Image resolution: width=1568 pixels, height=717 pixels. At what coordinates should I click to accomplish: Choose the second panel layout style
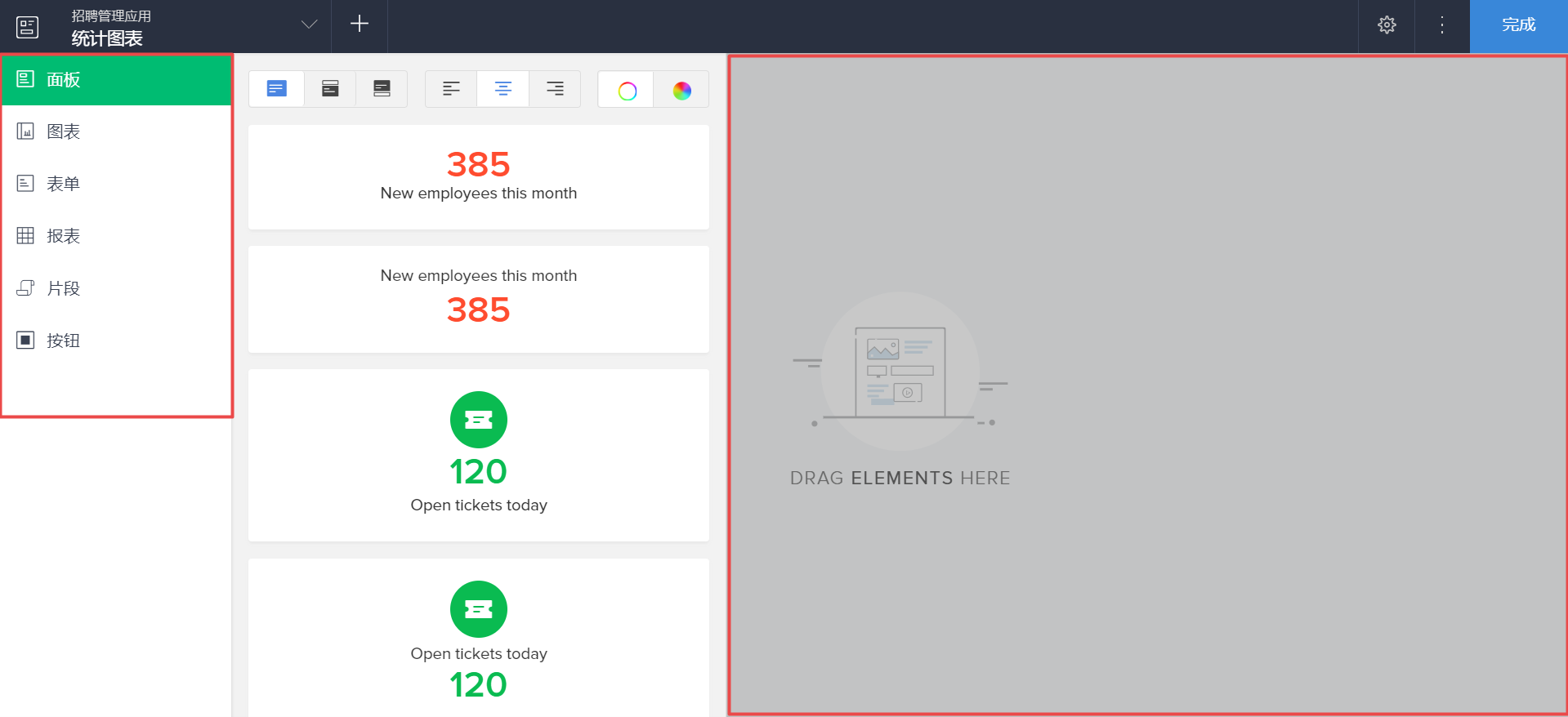330,88
